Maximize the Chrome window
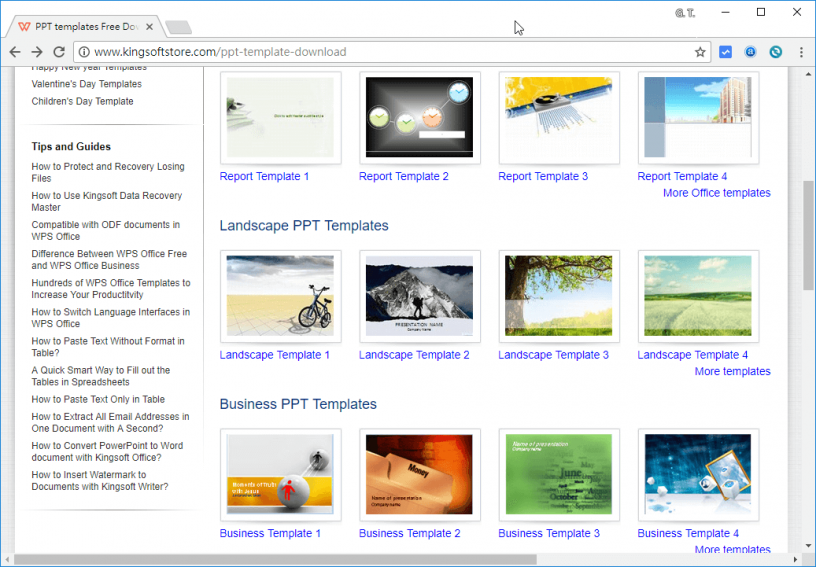 pos(761,12)
